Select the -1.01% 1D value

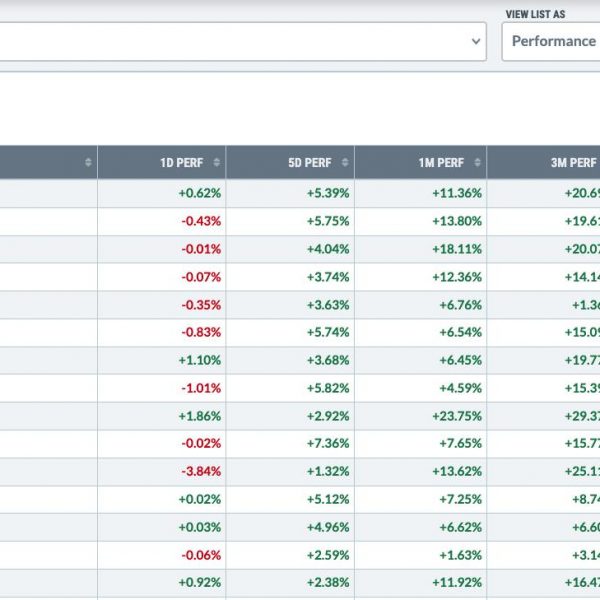coord(201,388)
